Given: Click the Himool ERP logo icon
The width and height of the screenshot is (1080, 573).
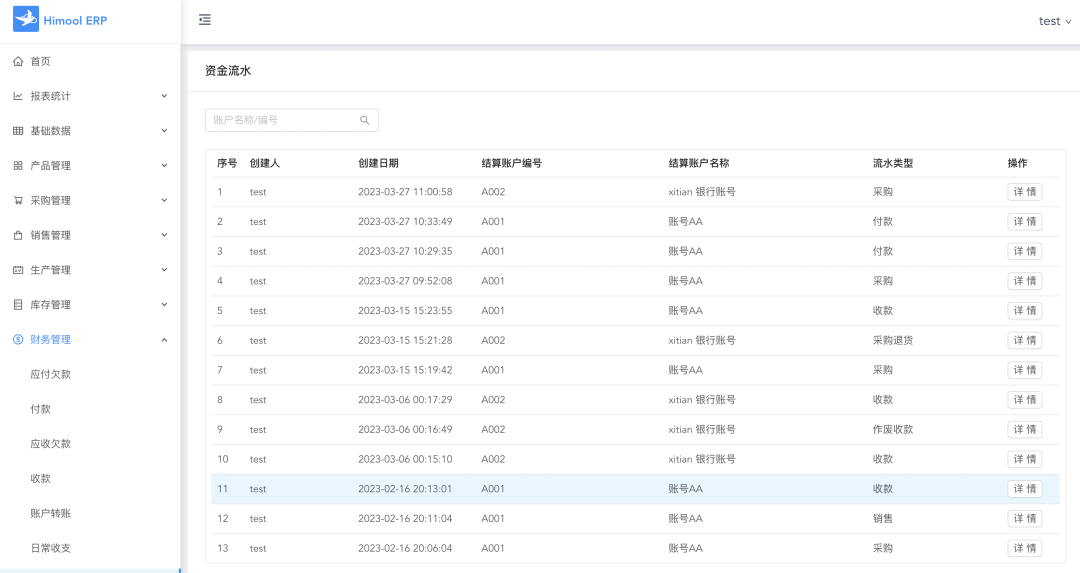Looking at the screenshot, I should point(26,20).
